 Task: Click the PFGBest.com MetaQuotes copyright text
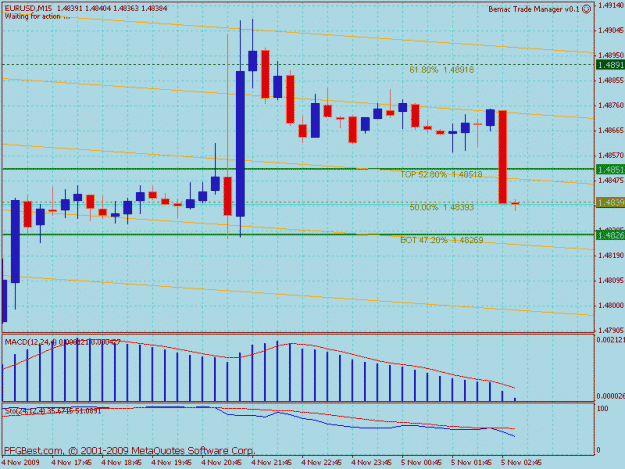(129, 451)
